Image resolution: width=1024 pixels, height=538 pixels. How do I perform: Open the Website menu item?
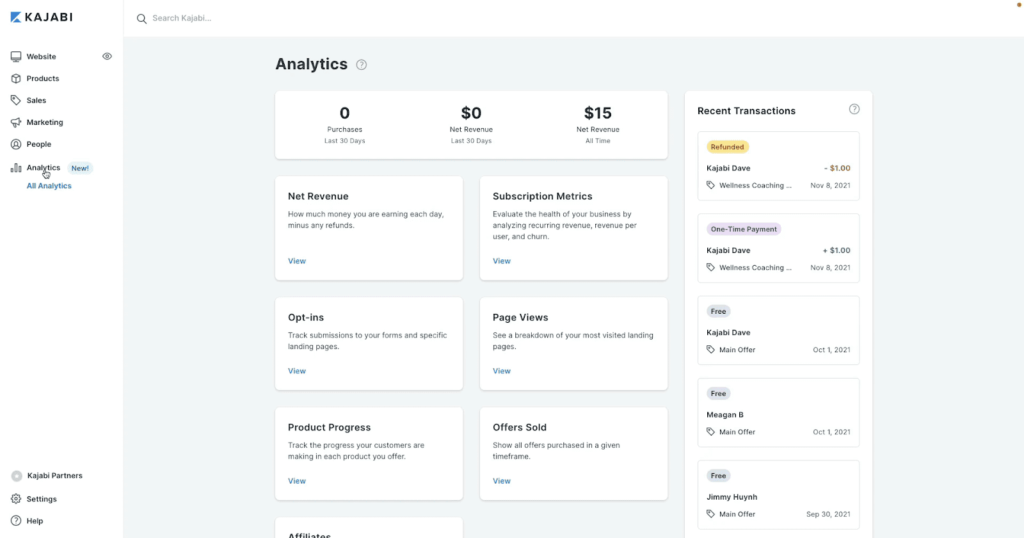coord(41,57)
